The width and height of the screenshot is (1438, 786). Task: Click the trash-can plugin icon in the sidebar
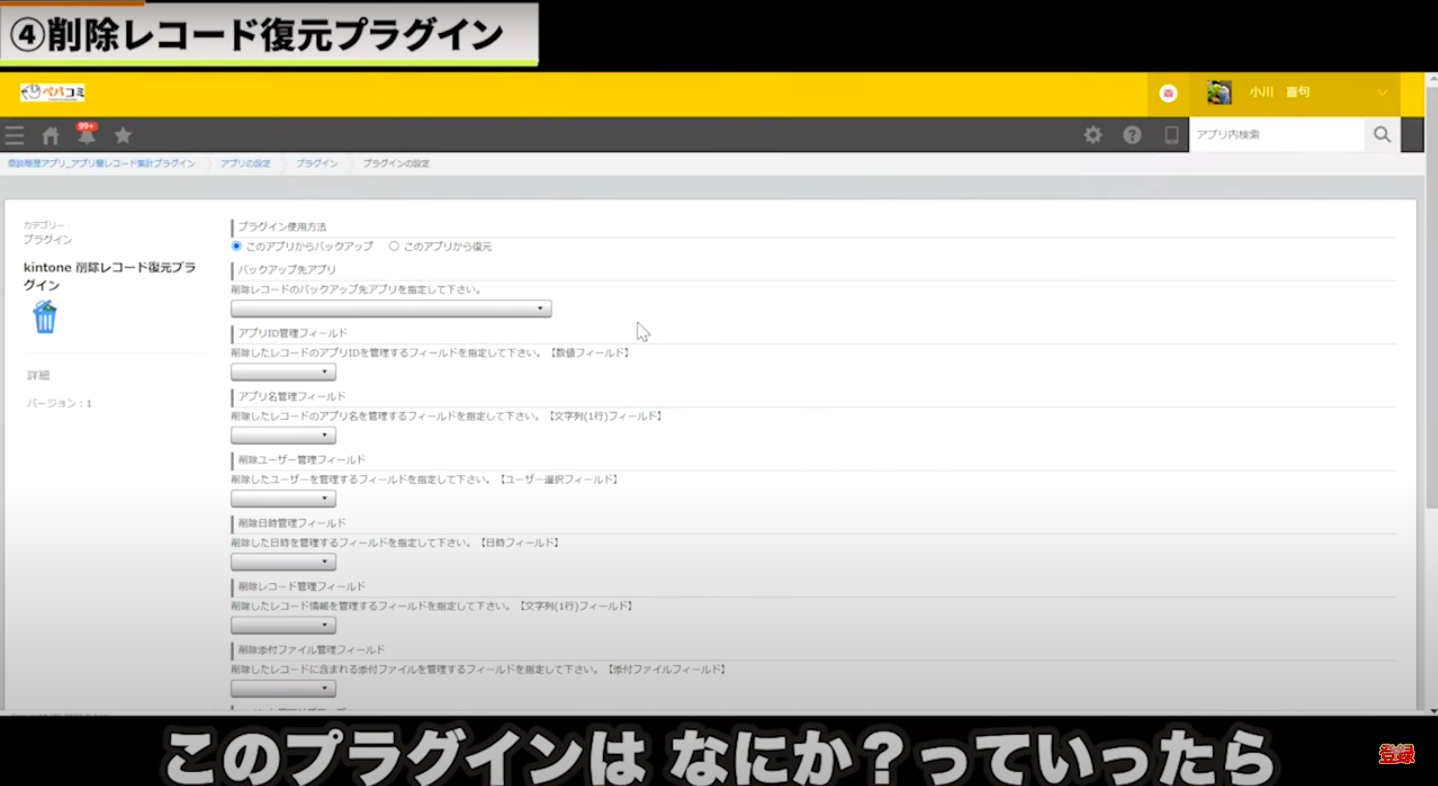(x=44, y=316)
